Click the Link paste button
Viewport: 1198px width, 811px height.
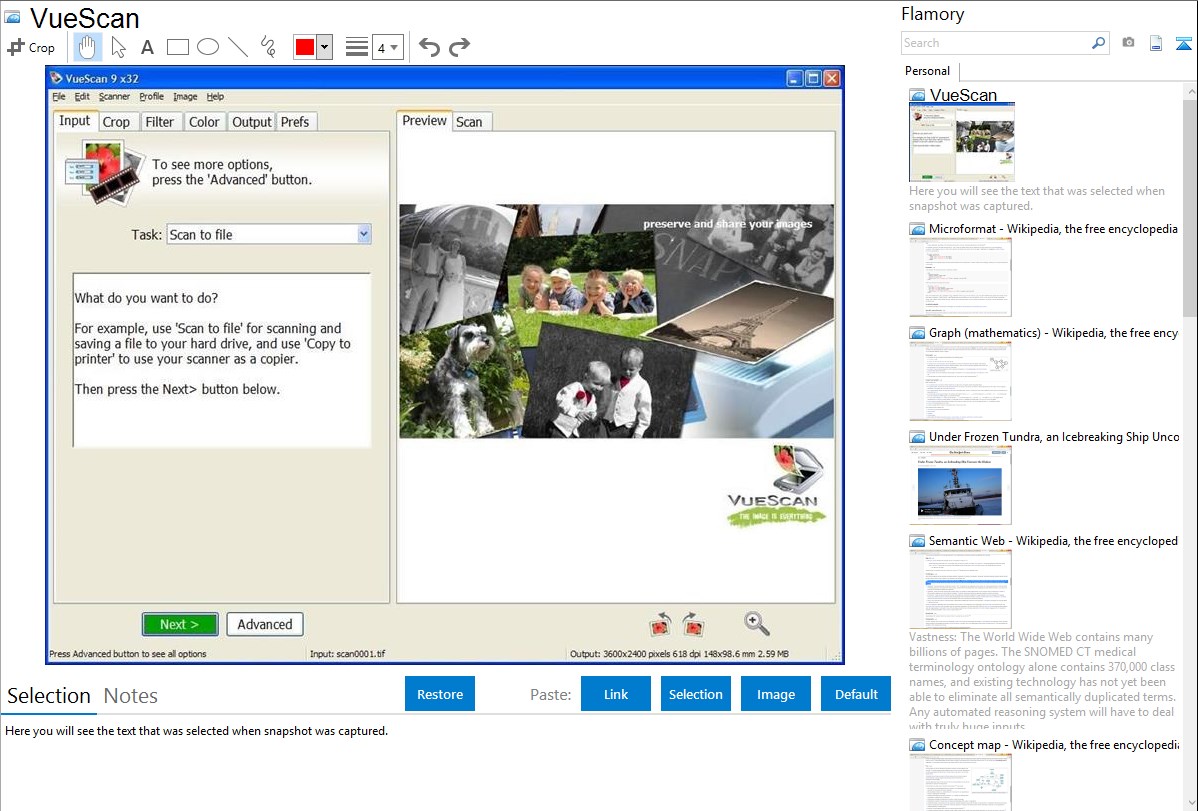(616, 694)
